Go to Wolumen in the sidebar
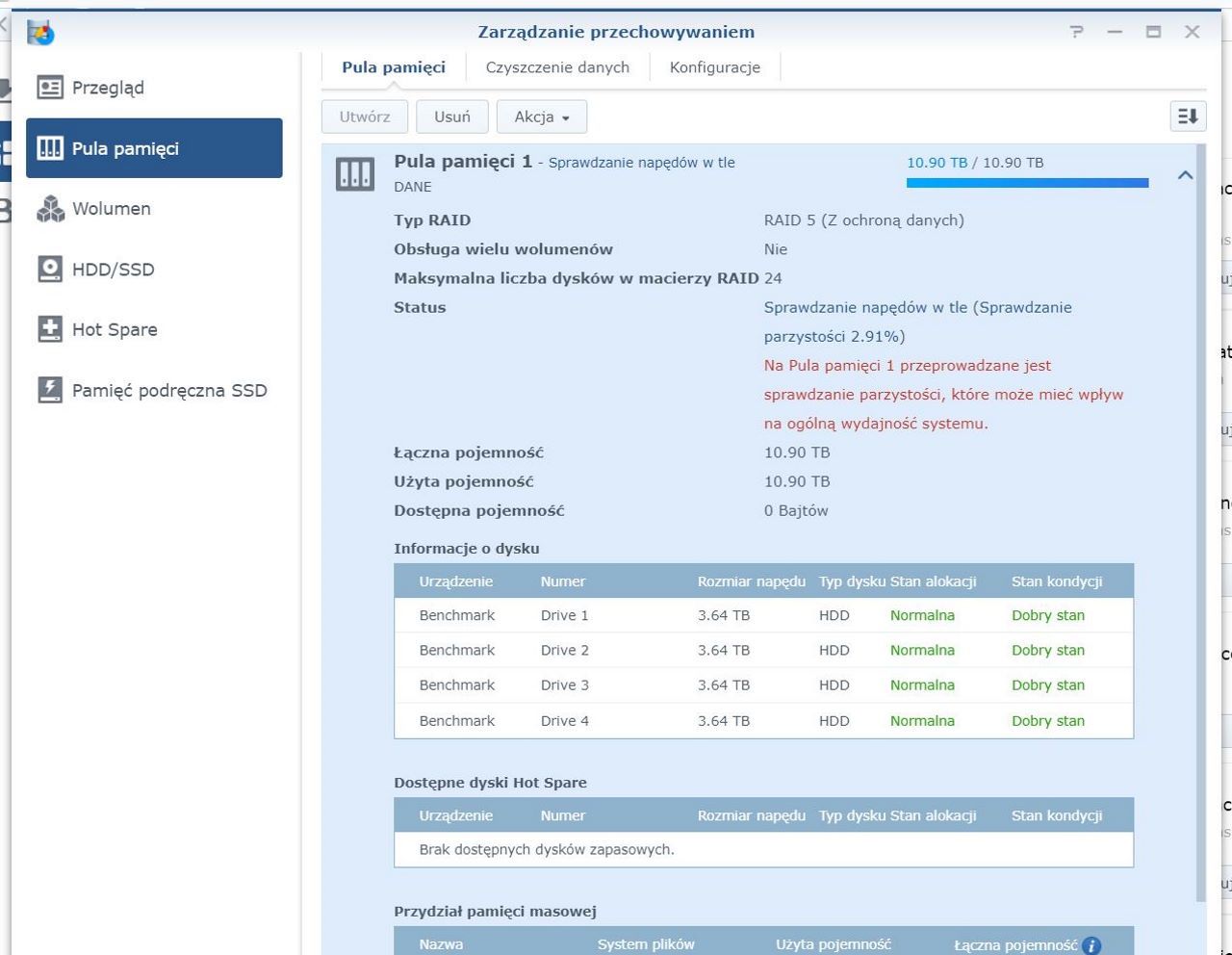 point(154,209)
